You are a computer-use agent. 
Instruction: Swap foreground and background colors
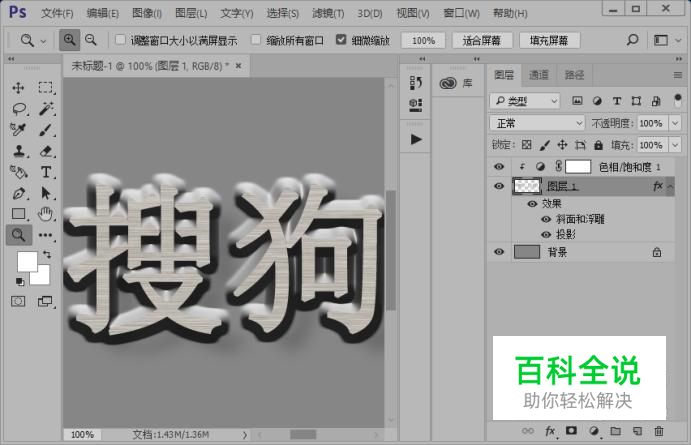47,254
